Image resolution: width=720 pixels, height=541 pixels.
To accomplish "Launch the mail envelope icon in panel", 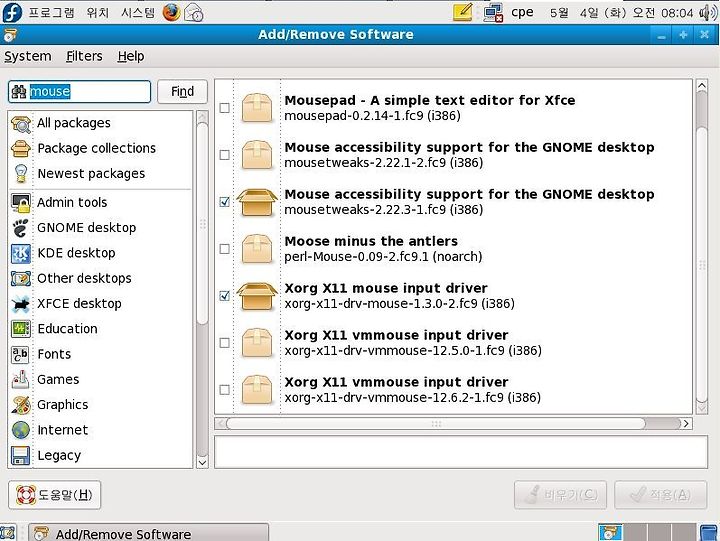I will tap(194, 12).
